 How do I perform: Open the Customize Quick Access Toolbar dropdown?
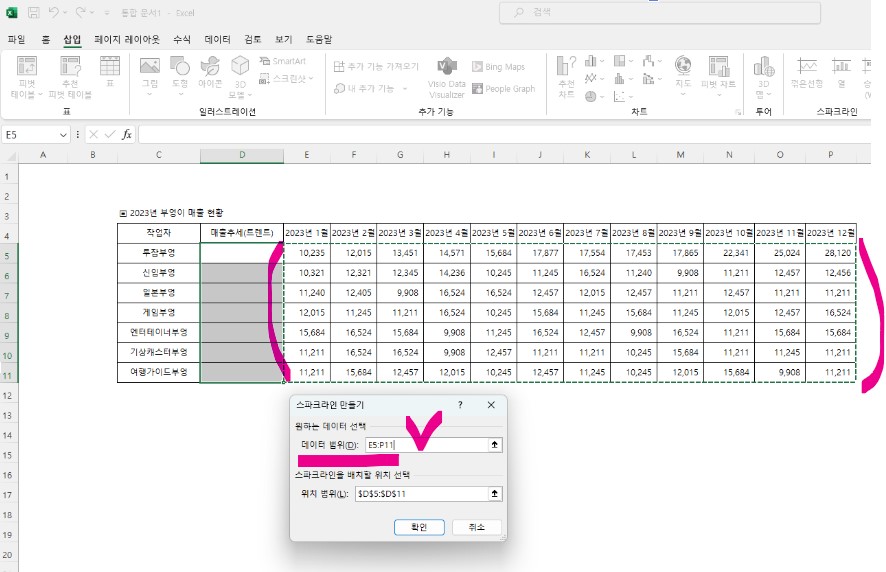(x=106, y=12)
